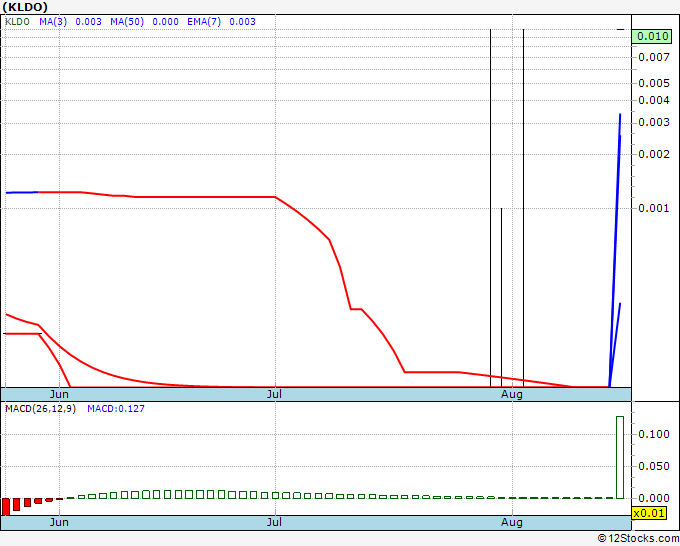Image resolution: width=680 pixels, height=546 pixels.
Task: Click the Jul label on price chart axis
Action: tap(274, 394)
